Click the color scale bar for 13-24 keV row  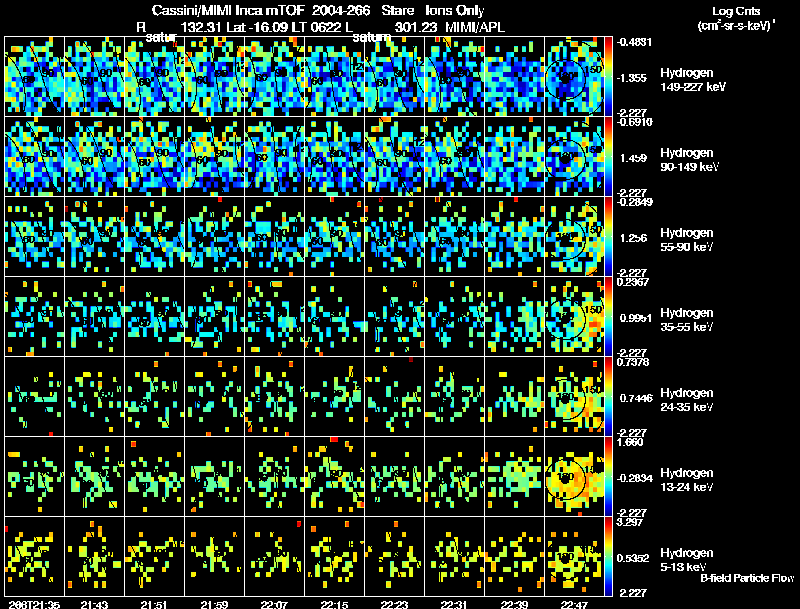coord(608,476)
